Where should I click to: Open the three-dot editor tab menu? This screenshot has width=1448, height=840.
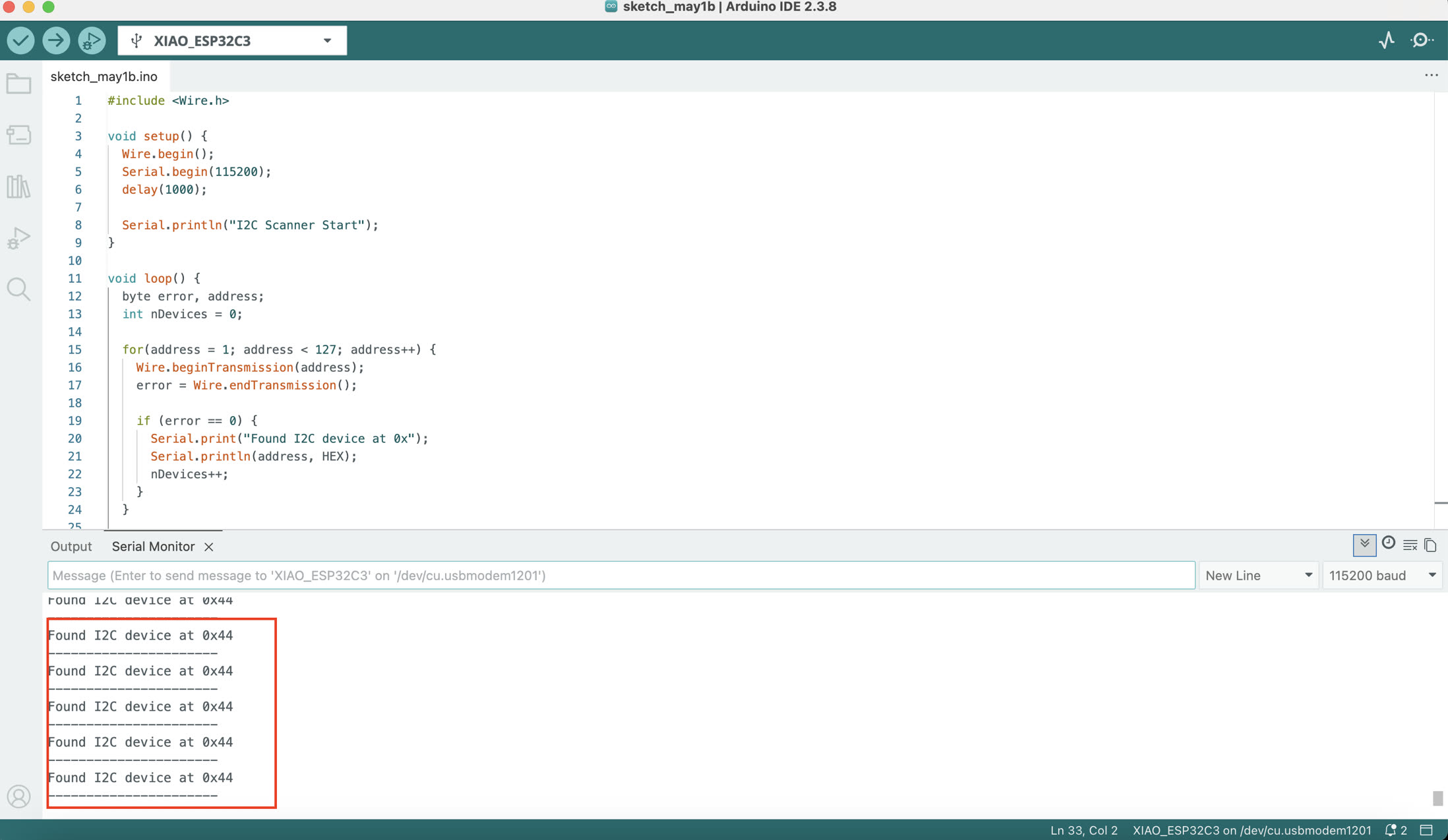point(1431,75)
